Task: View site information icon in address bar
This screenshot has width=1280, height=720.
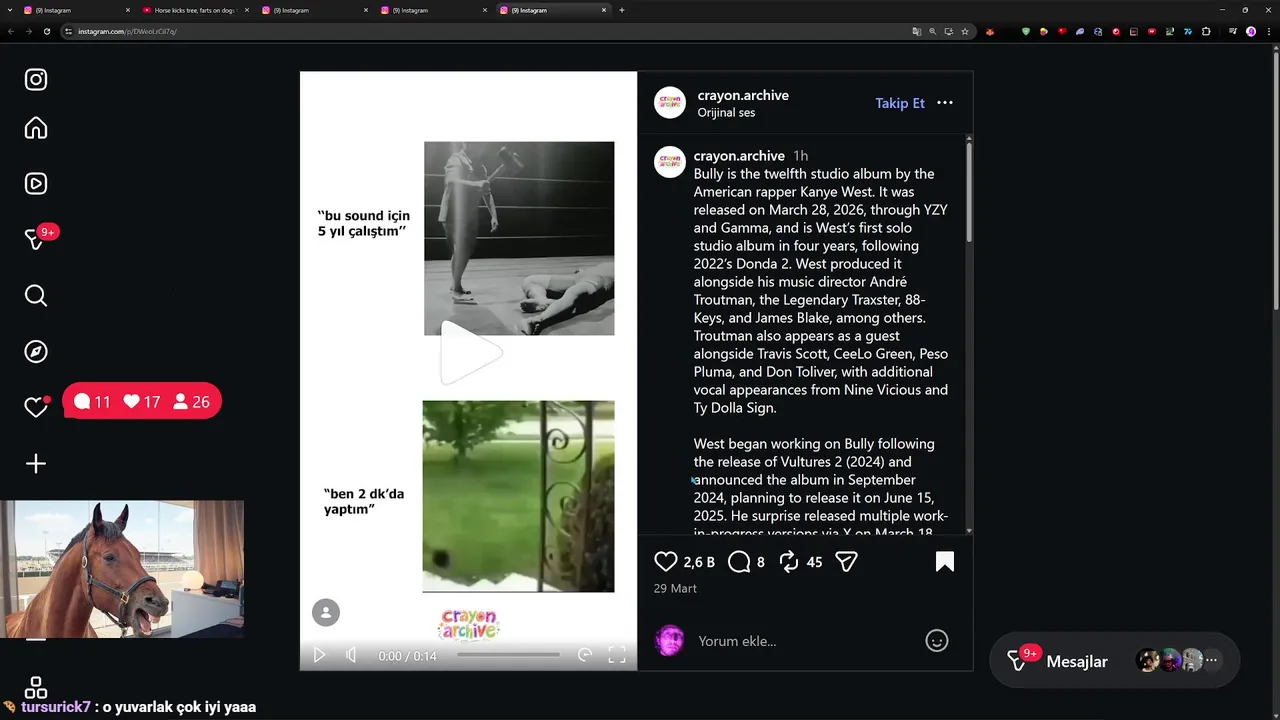Action: [x=69, y=31]
